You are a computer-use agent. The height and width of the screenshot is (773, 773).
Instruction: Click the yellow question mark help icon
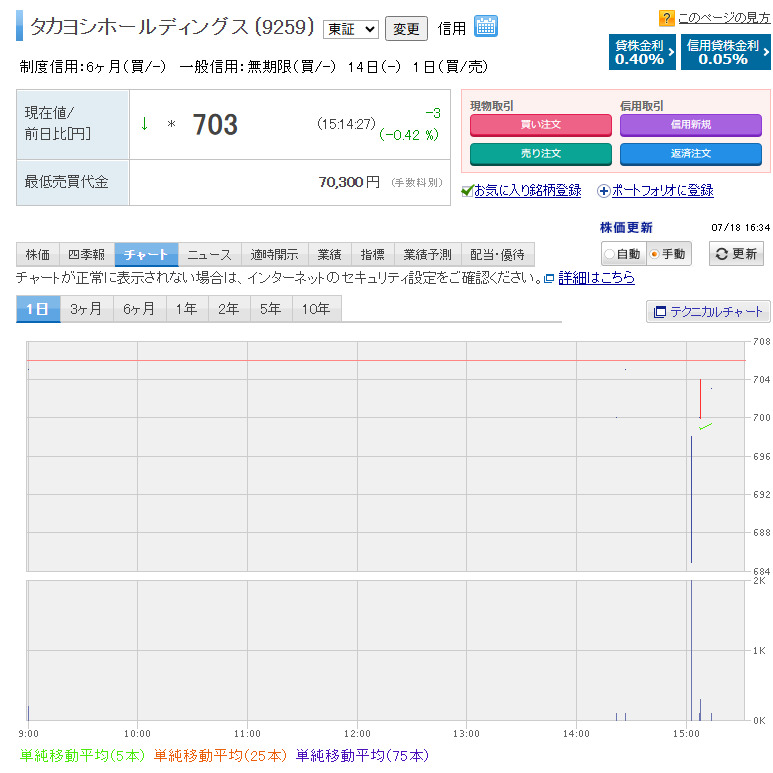[x=666, y=19]
